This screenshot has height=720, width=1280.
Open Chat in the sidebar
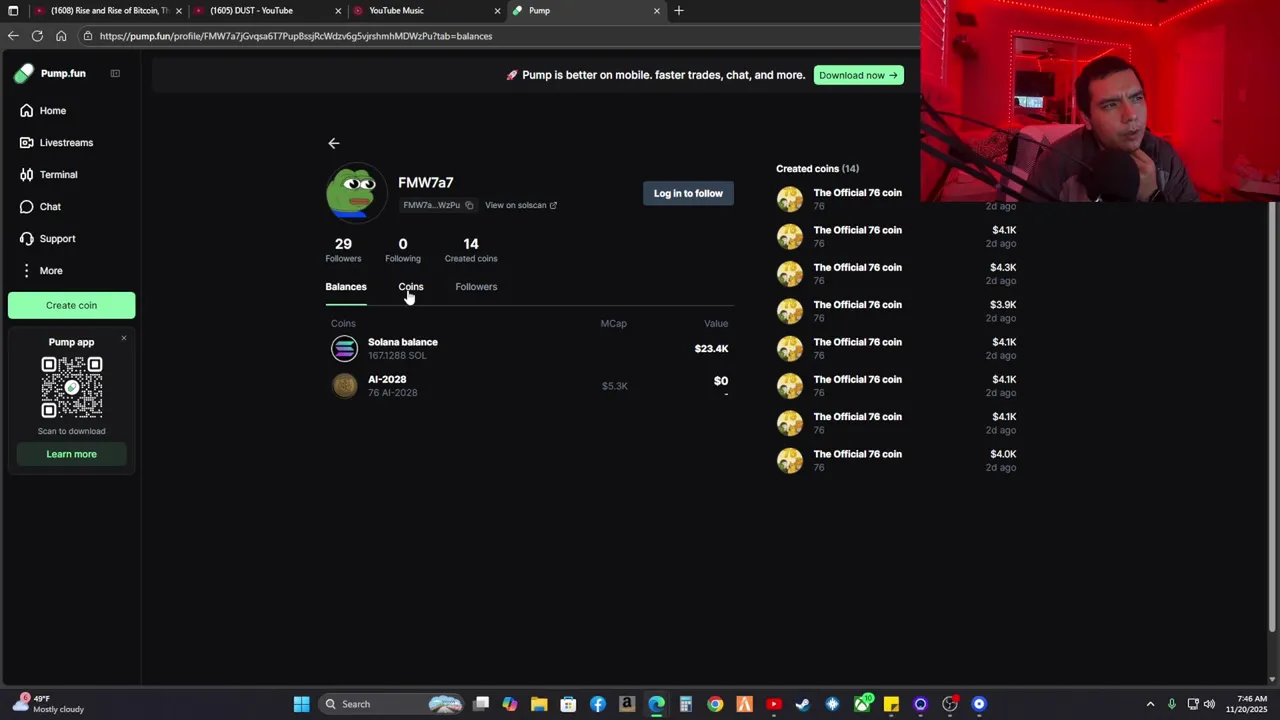(41, 207)
